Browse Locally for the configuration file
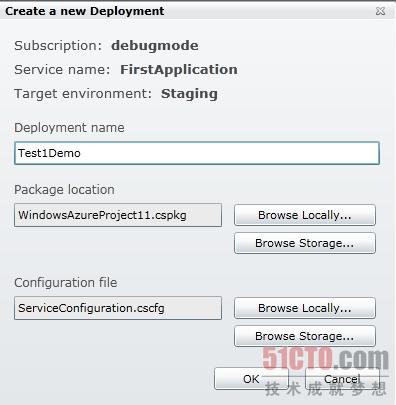 tap(305, 308)
